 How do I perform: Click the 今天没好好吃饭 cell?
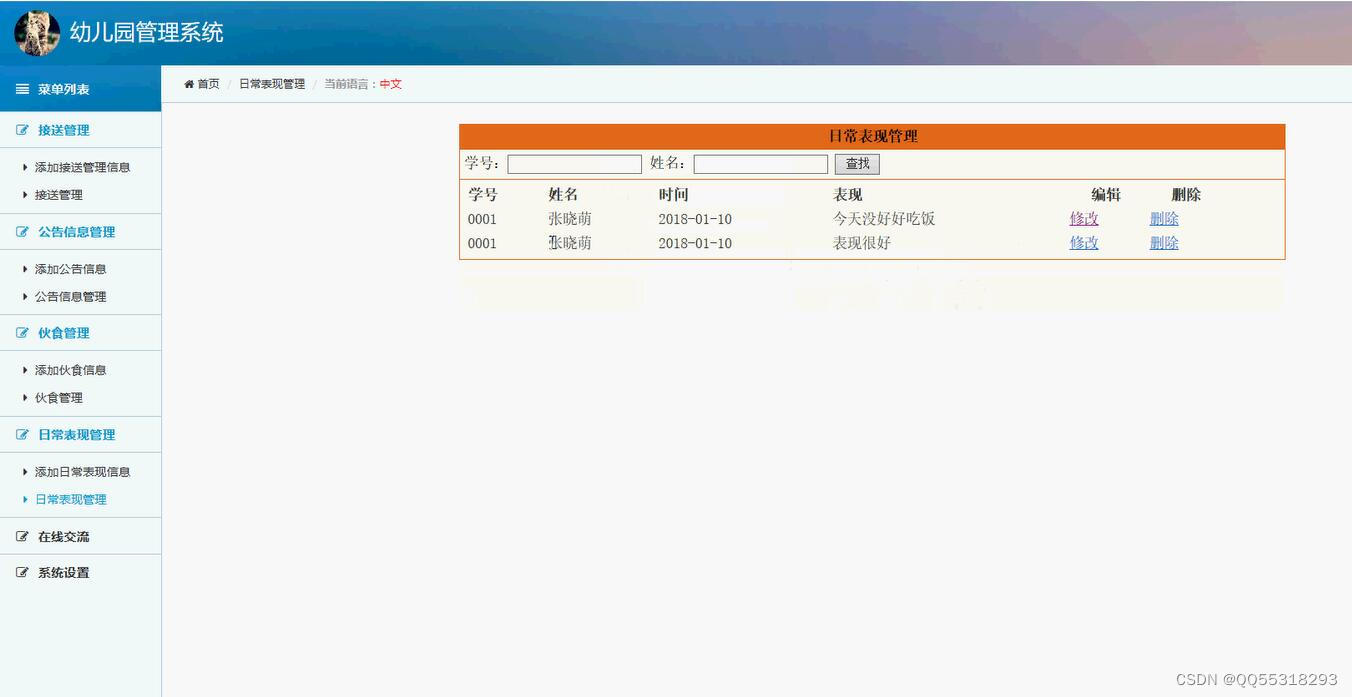pyautogui.click(x=884, y=219)
